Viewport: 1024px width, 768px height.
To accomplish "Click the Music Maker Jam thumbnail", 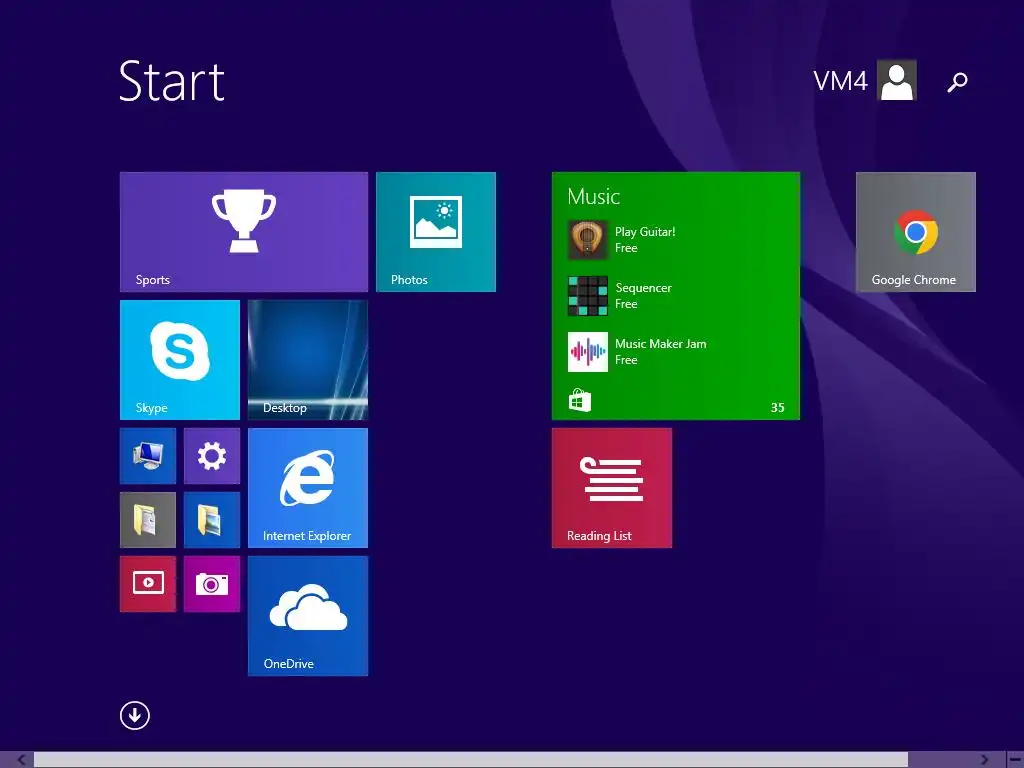I will [x=588, y=352].
